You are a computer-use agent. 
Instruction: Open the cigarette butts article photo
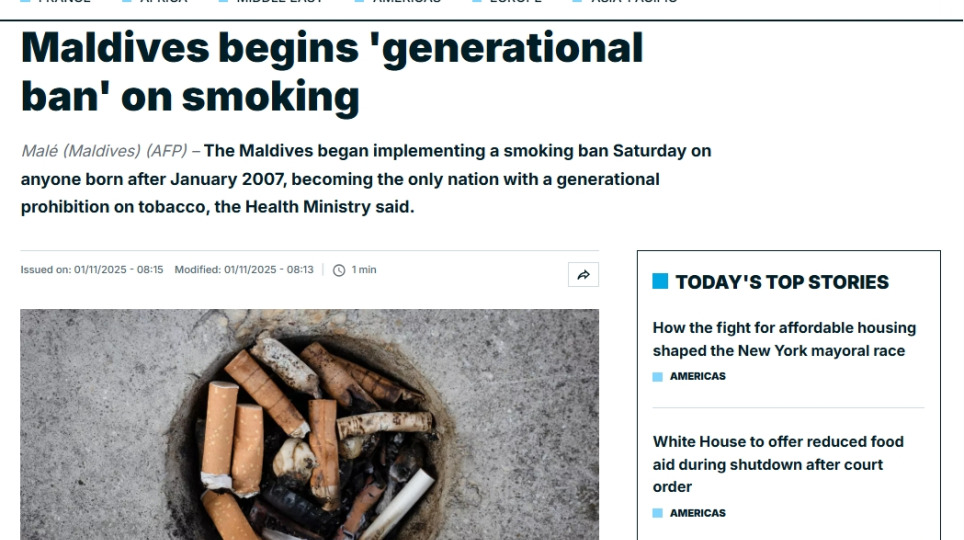pyautogui.click(x=309, y=424)
